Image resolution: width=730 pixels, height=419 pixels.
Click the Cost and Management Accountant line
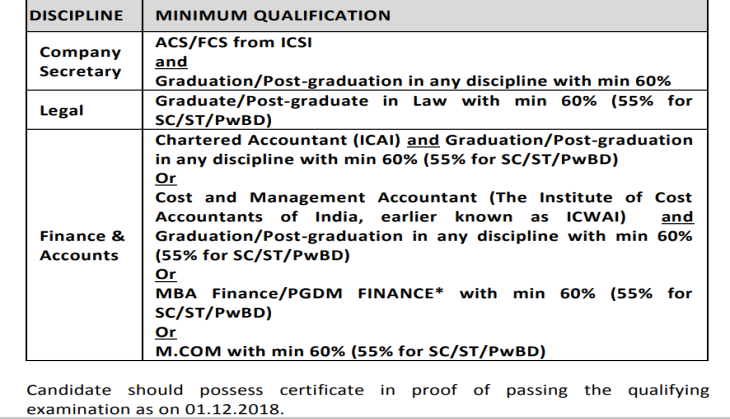(424, 197)
